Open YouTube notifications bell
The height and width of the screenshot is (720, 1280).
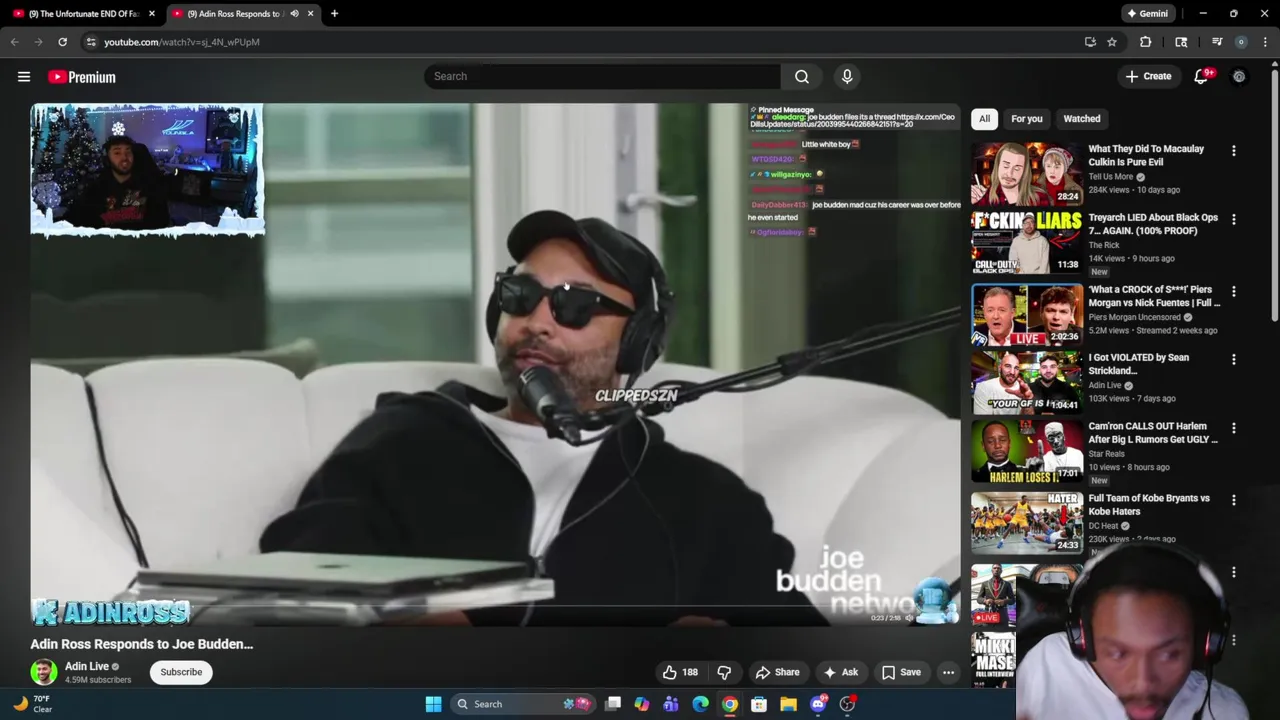pyautogui.click(x=1202, y=77)
